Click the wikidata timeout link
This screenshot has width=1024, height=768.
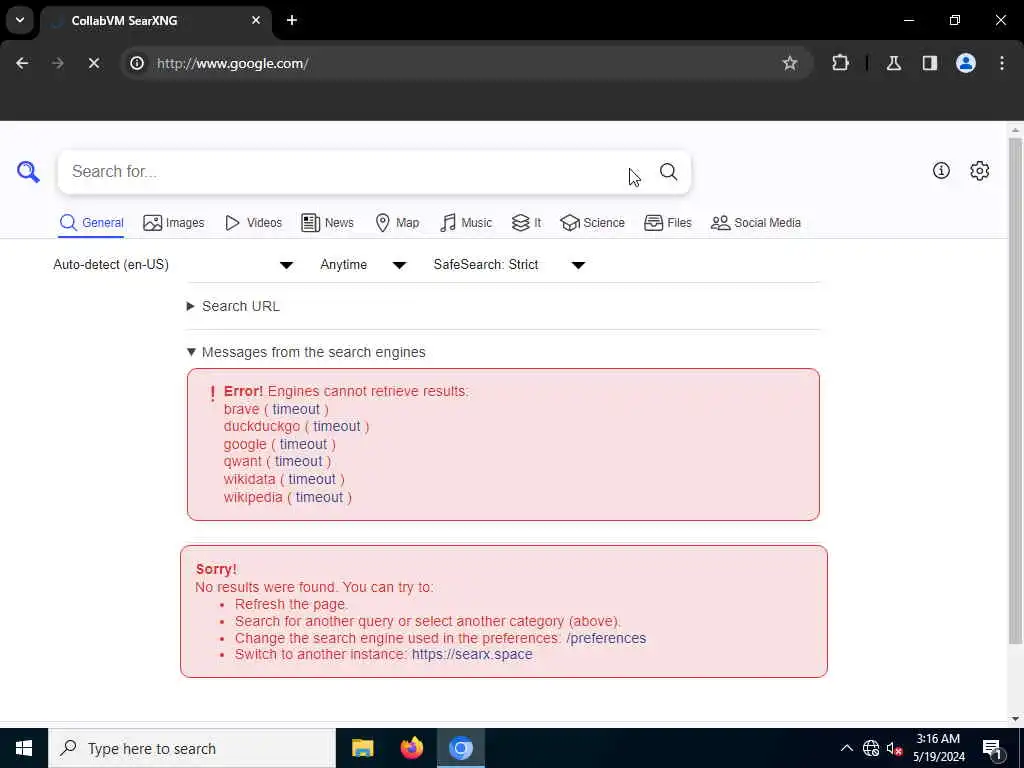pos(312,479)
